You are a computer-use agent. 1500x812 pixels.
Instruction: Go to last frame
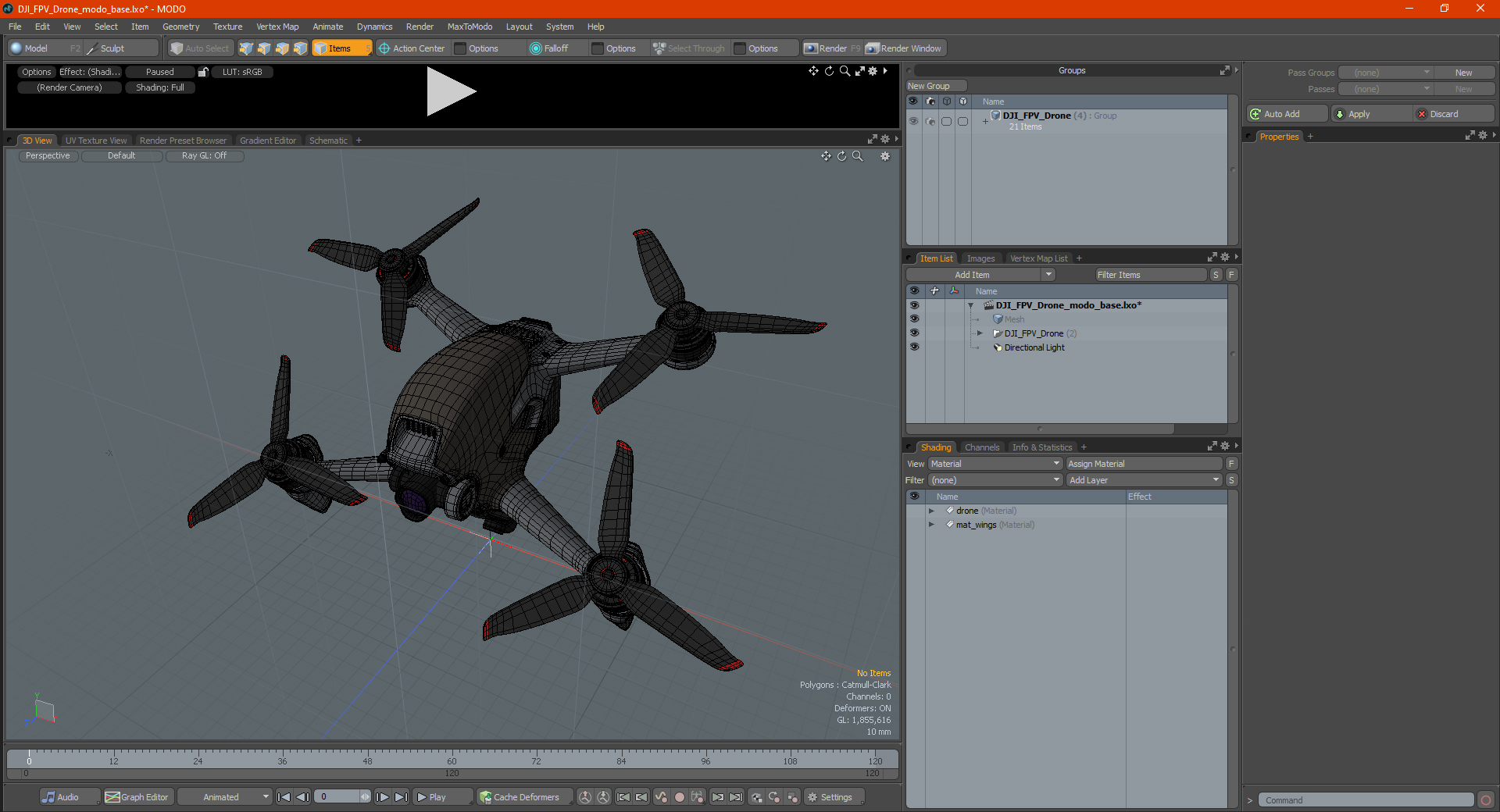(x=401, y=797)
